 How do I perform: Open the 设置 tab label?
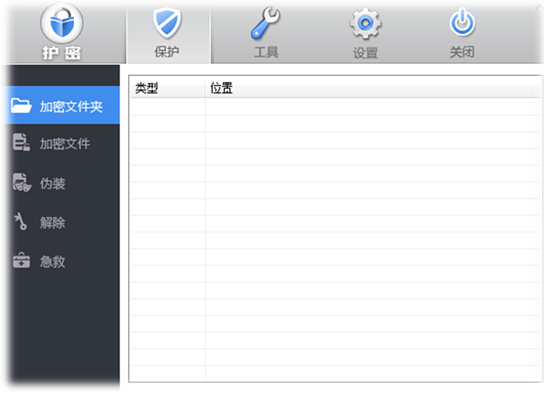click(x=365, y=53)
